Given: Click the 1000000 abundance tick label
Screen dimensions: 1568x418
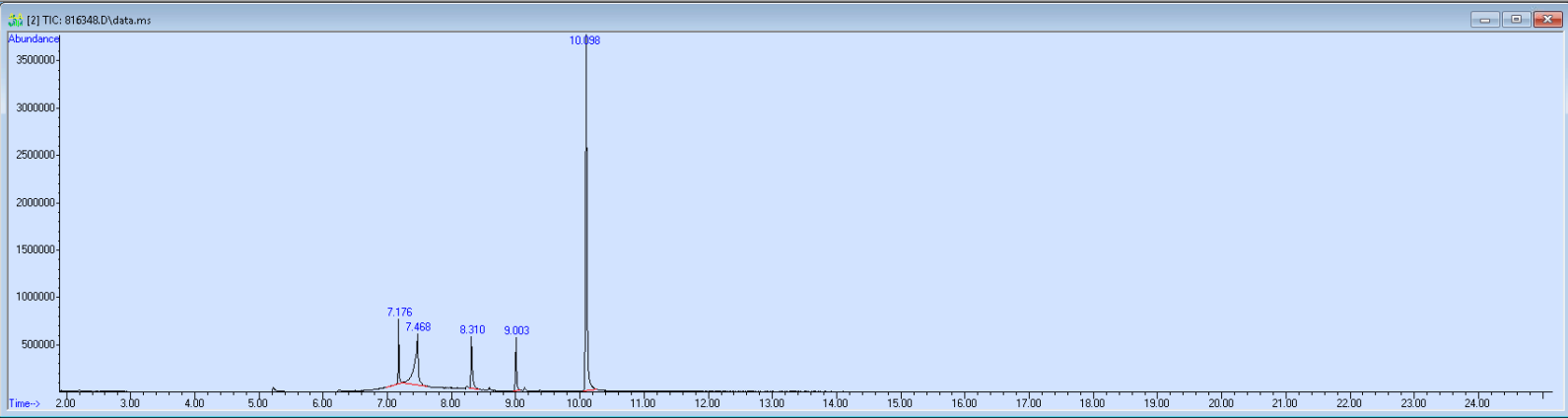Looking at the screenshot, I should click(x=34, y=298).
